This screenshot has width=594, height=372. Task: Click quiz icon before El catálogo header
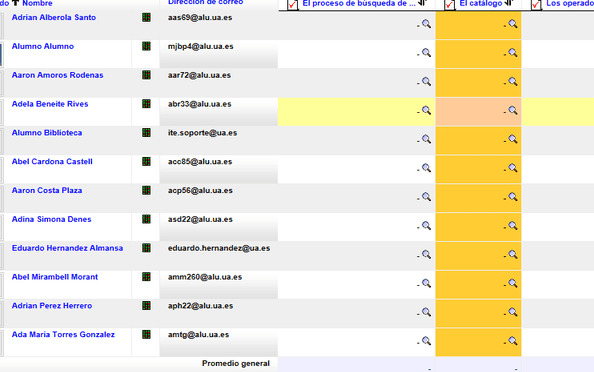[450, 5]
